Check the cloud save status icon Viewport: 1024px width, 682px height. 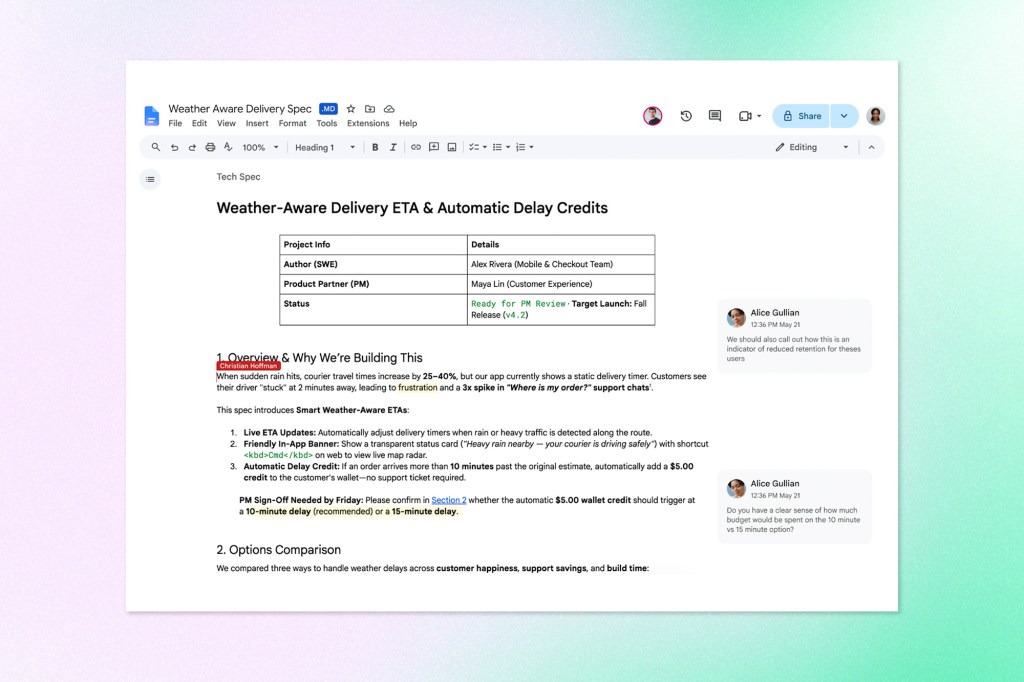click(389, 109)
